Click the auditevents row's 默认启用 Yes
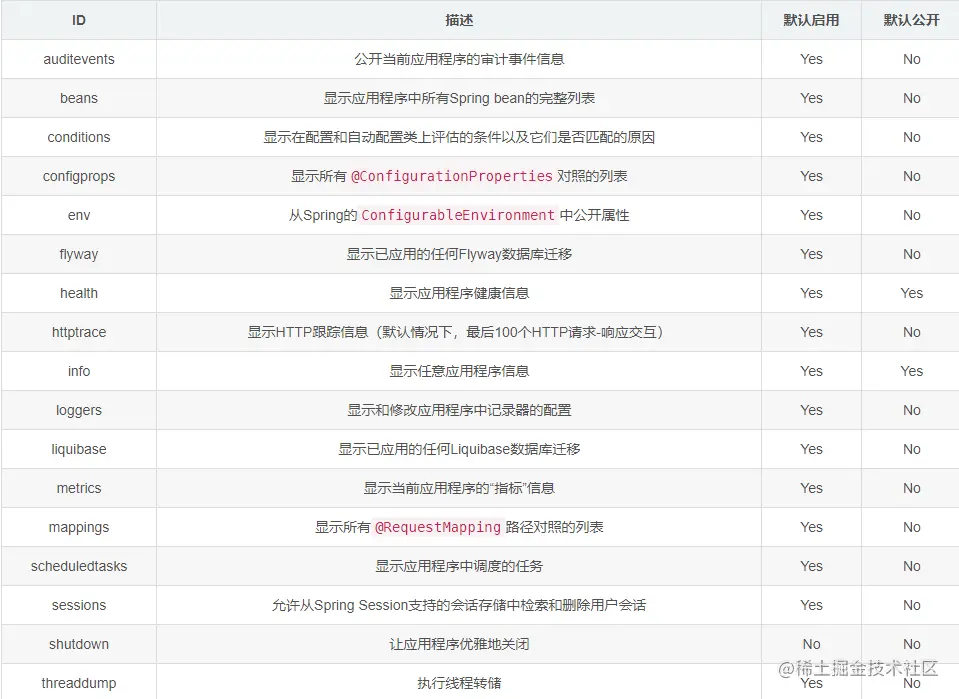Screen dimensions: 959x699 click(811, 59)
